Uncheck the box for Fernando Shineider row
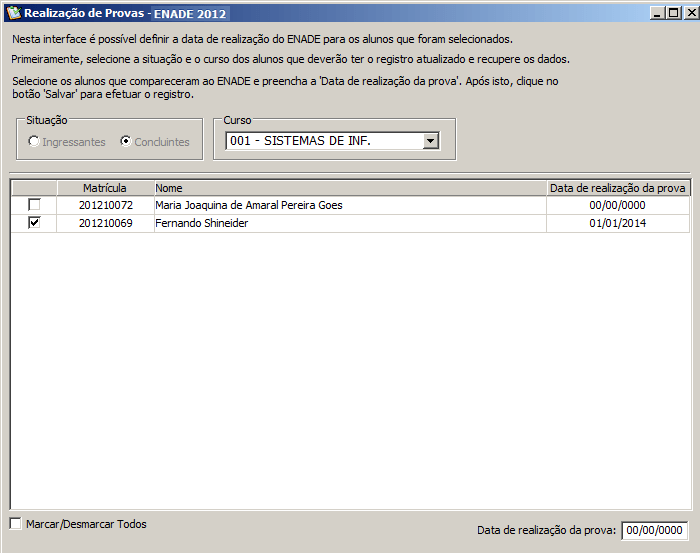The height and width of the screenshot is (554, 700). tap(34, 222)
